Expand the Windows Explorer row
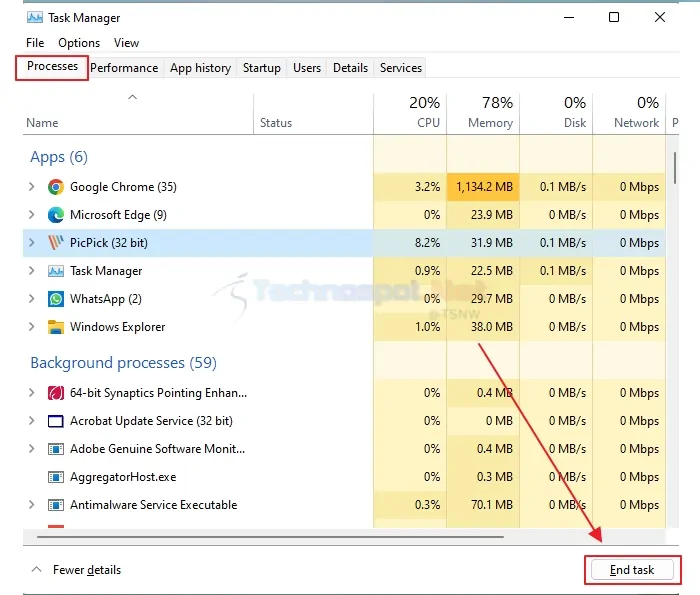The image size is (700, 595). click(31, 327)
